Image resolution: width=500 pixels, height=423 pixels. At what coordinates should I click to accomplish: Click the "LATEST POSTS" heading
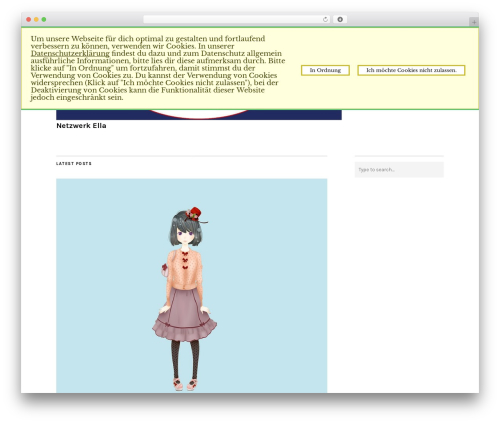point(74,163)
